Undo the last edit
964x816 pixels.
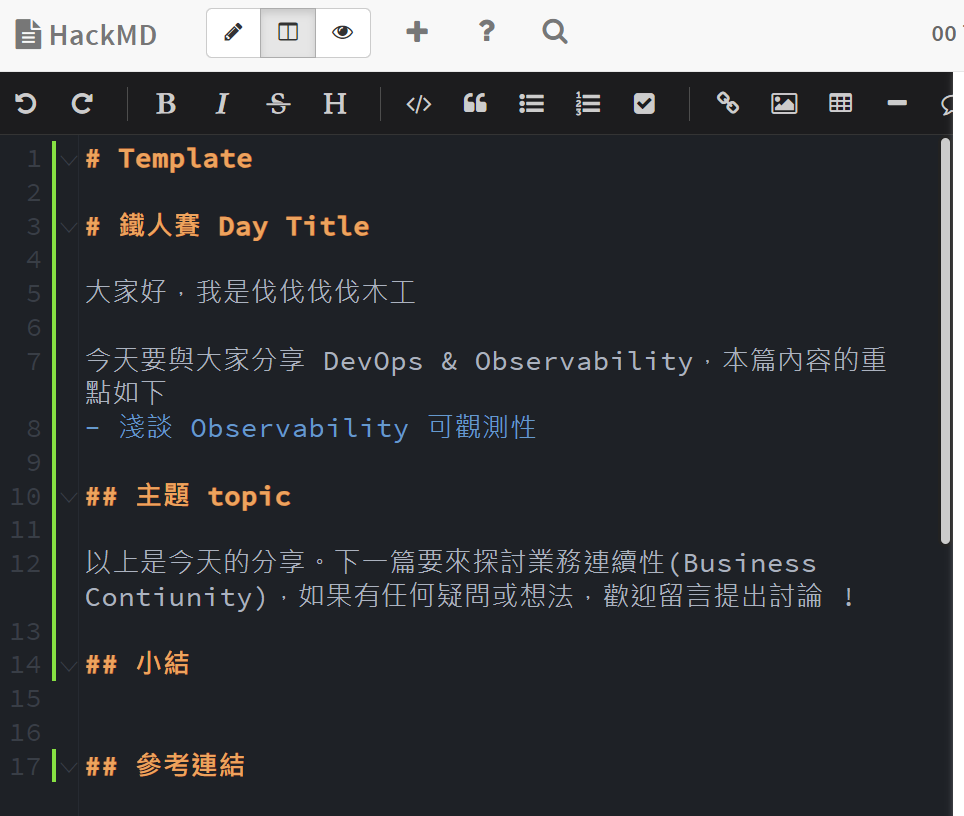pyautogui.click(x=26, y=103)
